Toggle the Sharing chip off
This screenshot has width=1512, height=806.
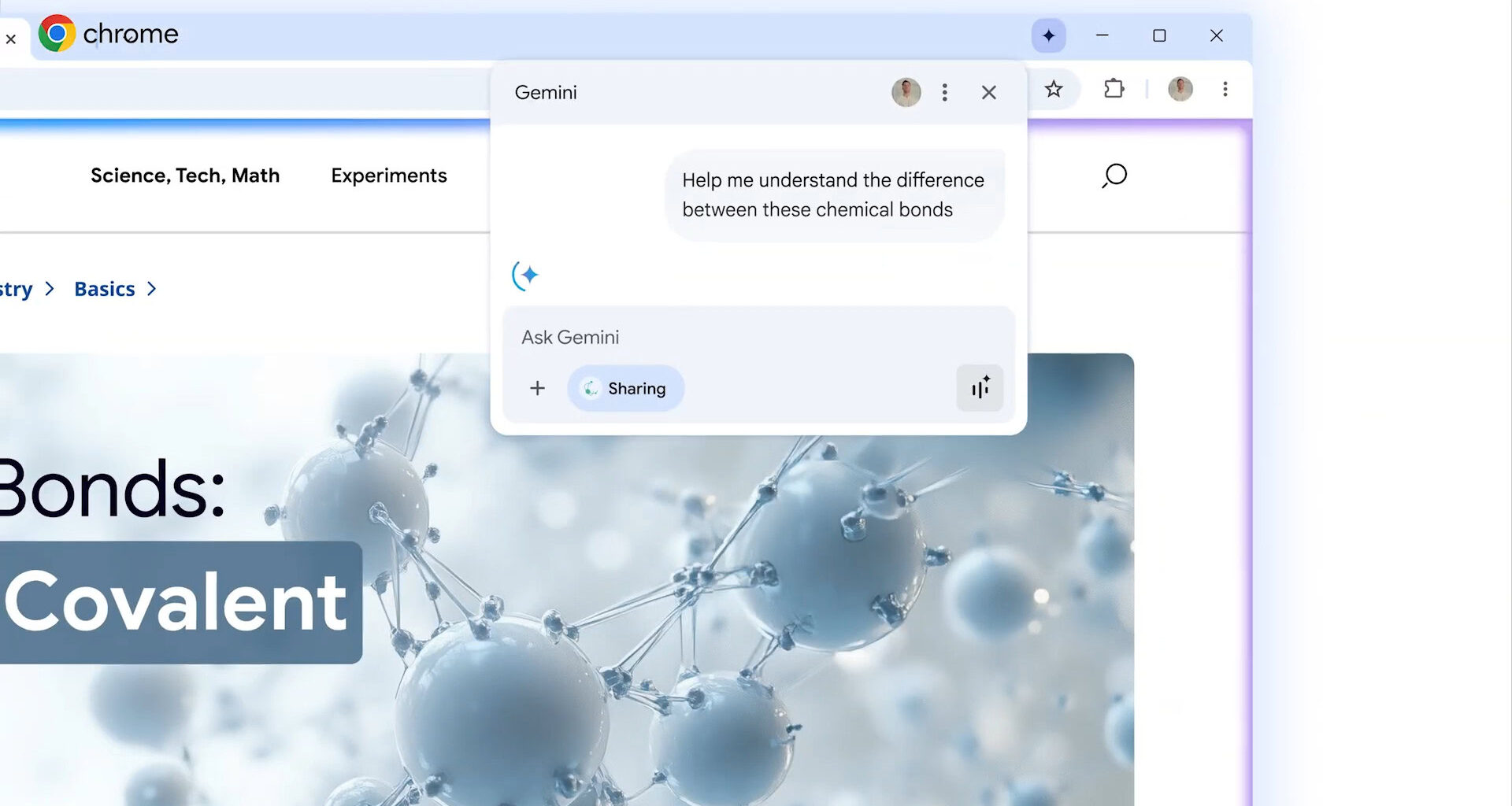click(625, 388)
